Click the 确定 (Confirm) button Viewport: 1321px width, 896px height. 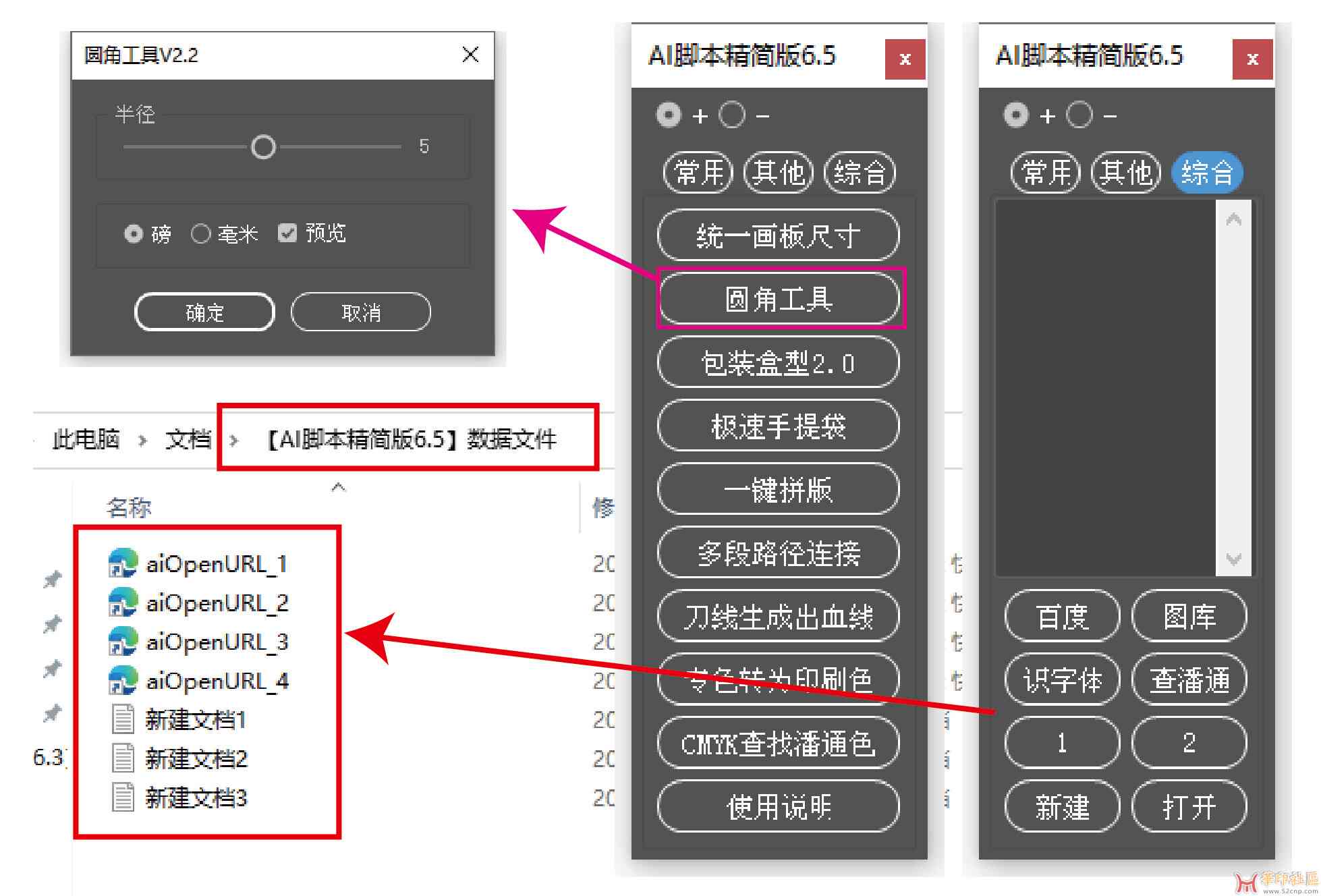(x=189, y=311)
